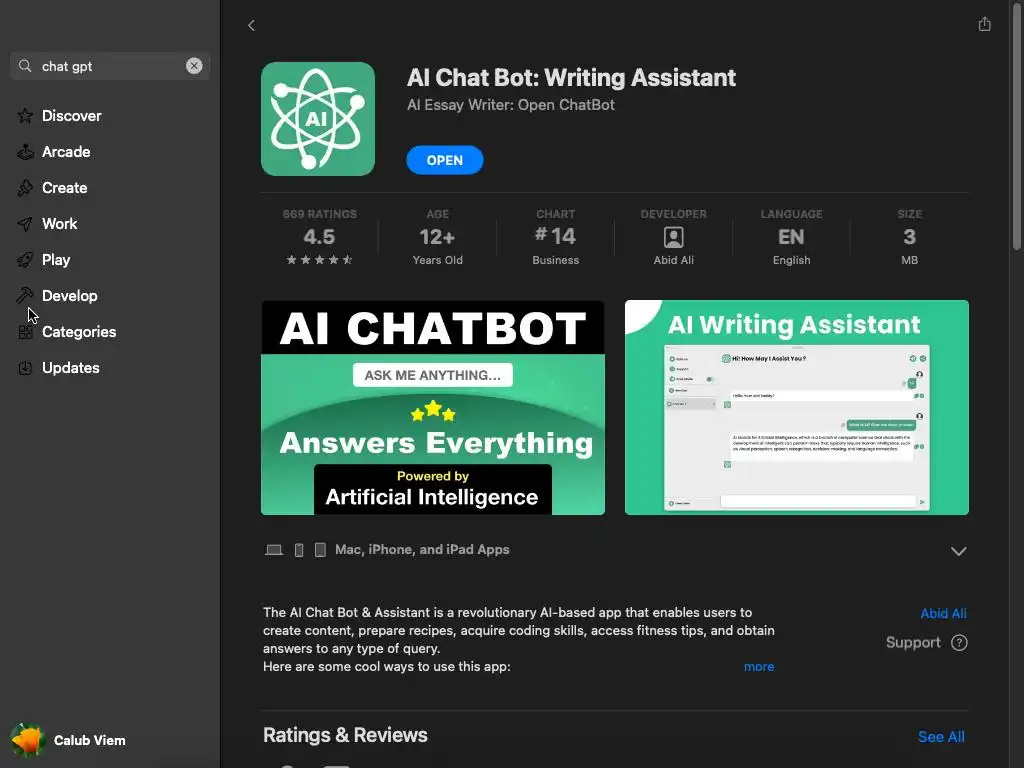Open the Arcade section
The height and width of the screenshot is (768, 1024).
(66, 152)
